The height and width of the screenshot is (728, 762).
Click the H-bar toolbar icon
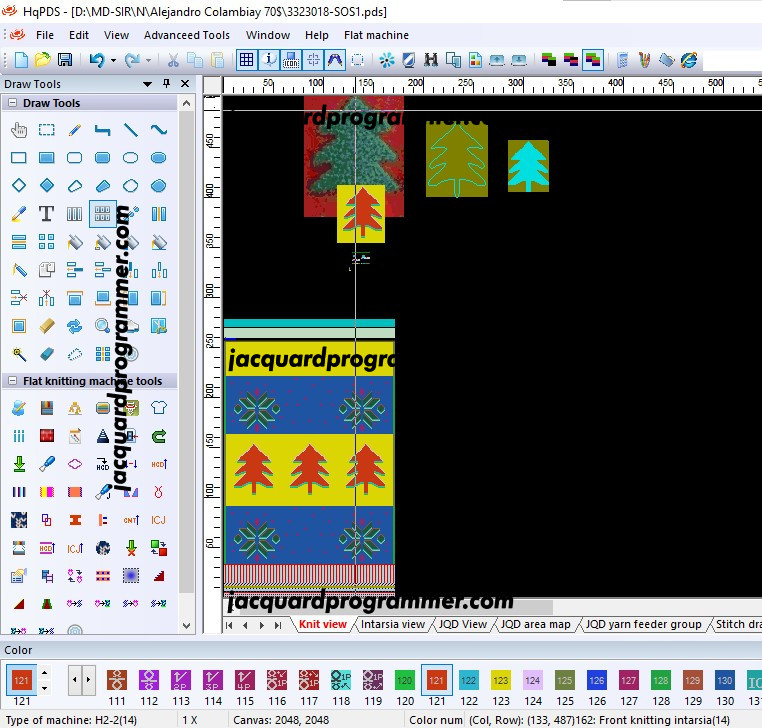[431, 60]
